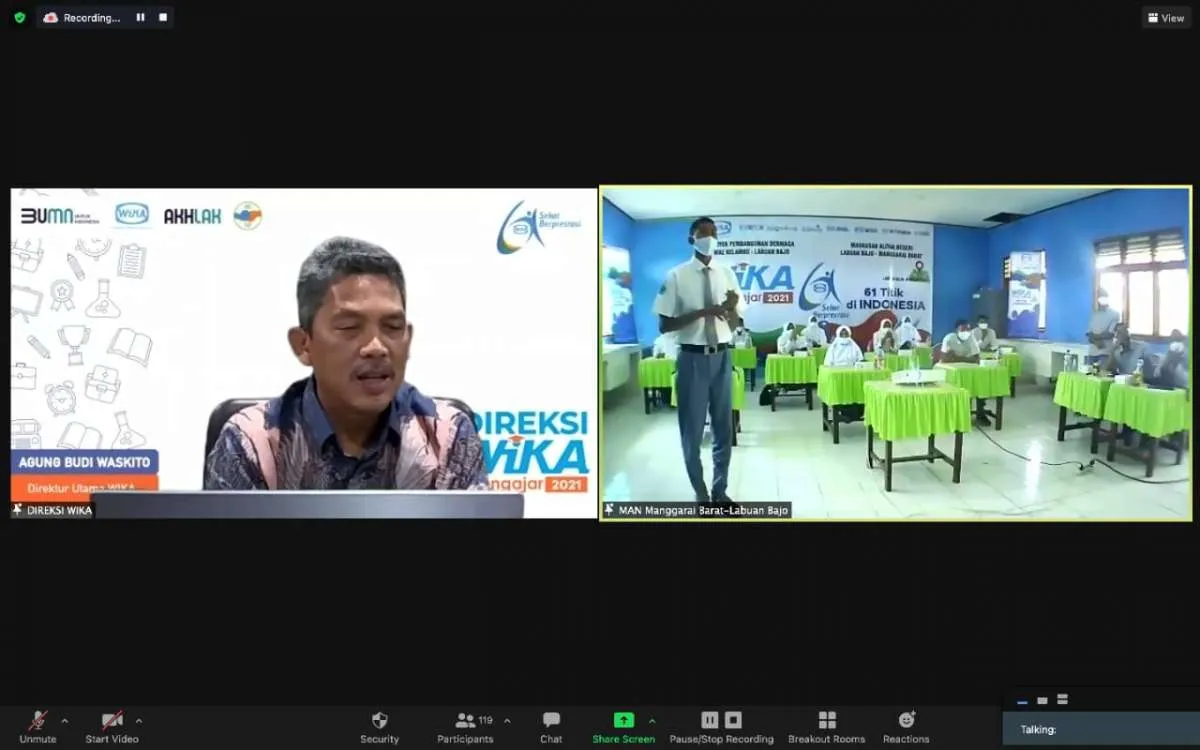
Task: Show the Participants panel
Action: [465, 726]
